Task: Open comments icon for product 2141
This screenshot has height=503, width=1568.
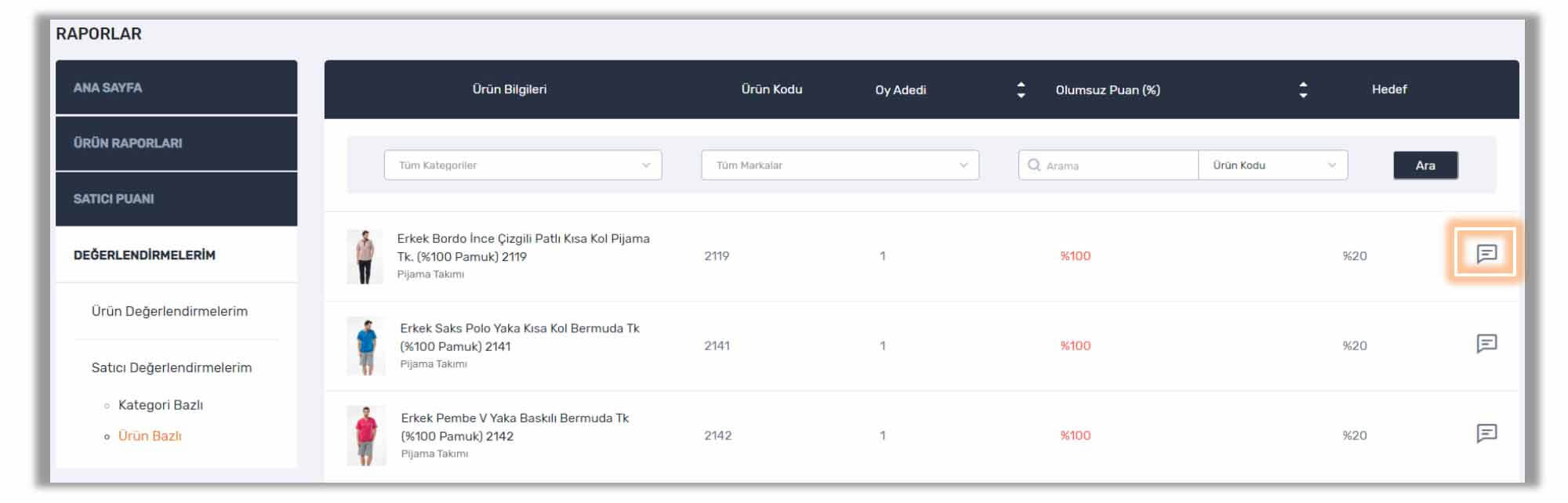Action: (x=1486, y=343)
